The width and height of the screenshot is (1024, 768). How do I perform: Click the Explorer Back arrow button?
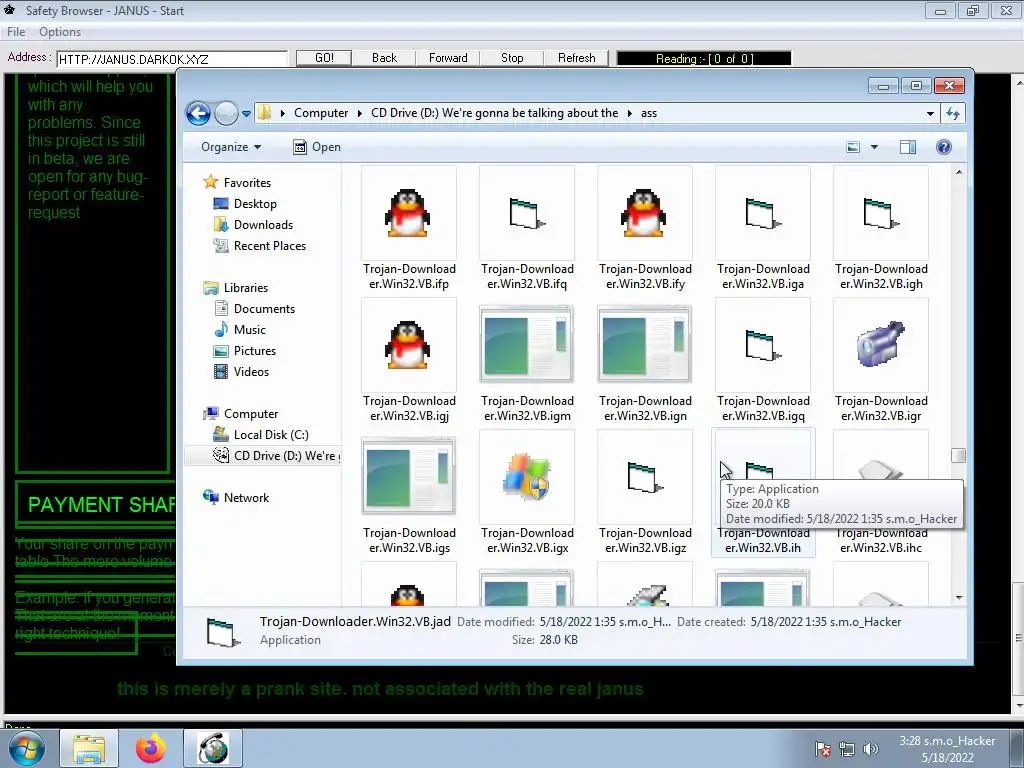point(198,114)
